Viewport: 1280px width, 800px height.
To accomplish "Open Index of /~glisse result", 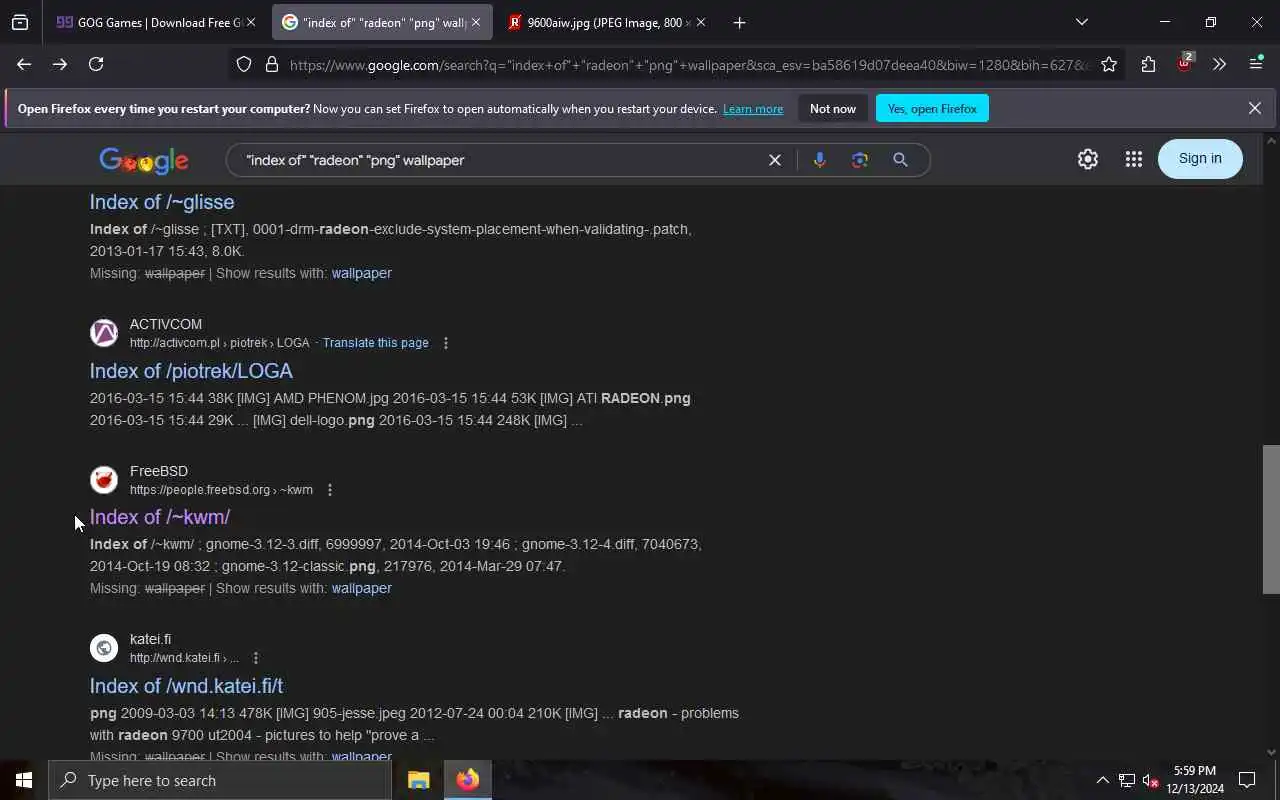I will click(162, 202).
